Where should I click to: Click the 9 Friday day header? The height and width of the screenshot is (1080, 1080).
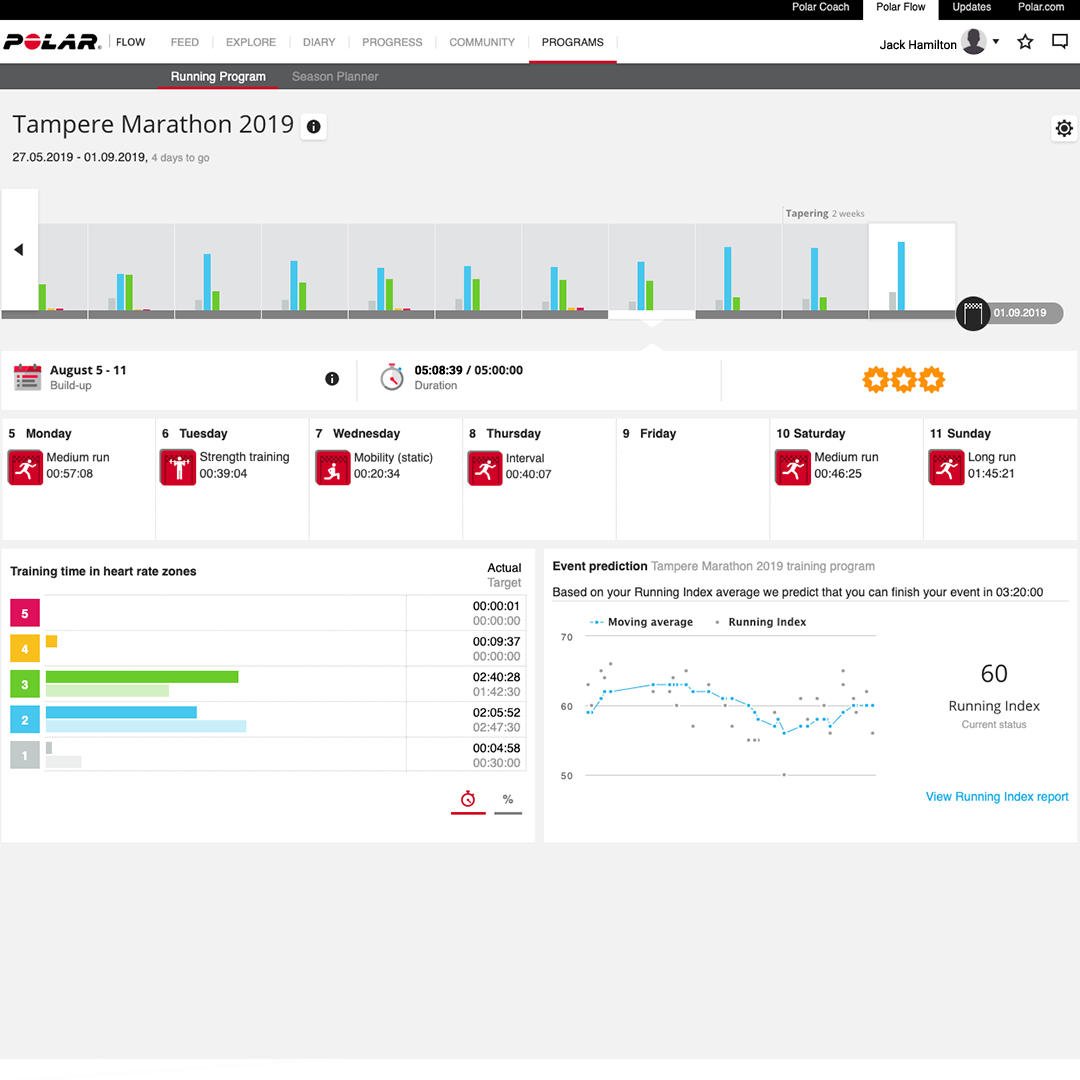(x=650, y=434)
